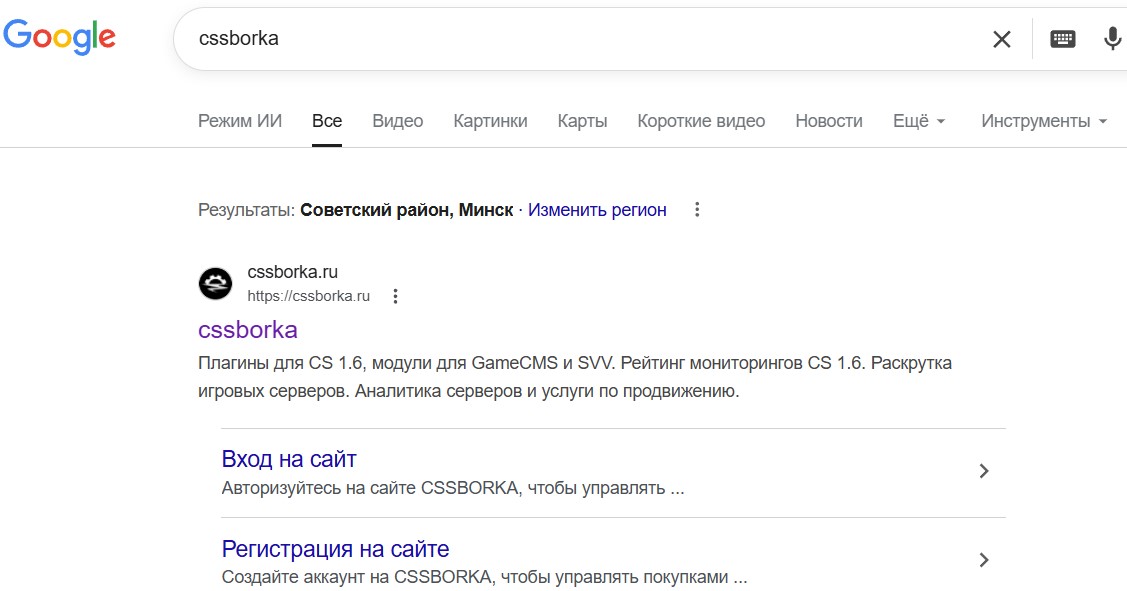1127x591 pixels.
Task: Open the on-screen keyboard icon
Action: coord(1063,38)
